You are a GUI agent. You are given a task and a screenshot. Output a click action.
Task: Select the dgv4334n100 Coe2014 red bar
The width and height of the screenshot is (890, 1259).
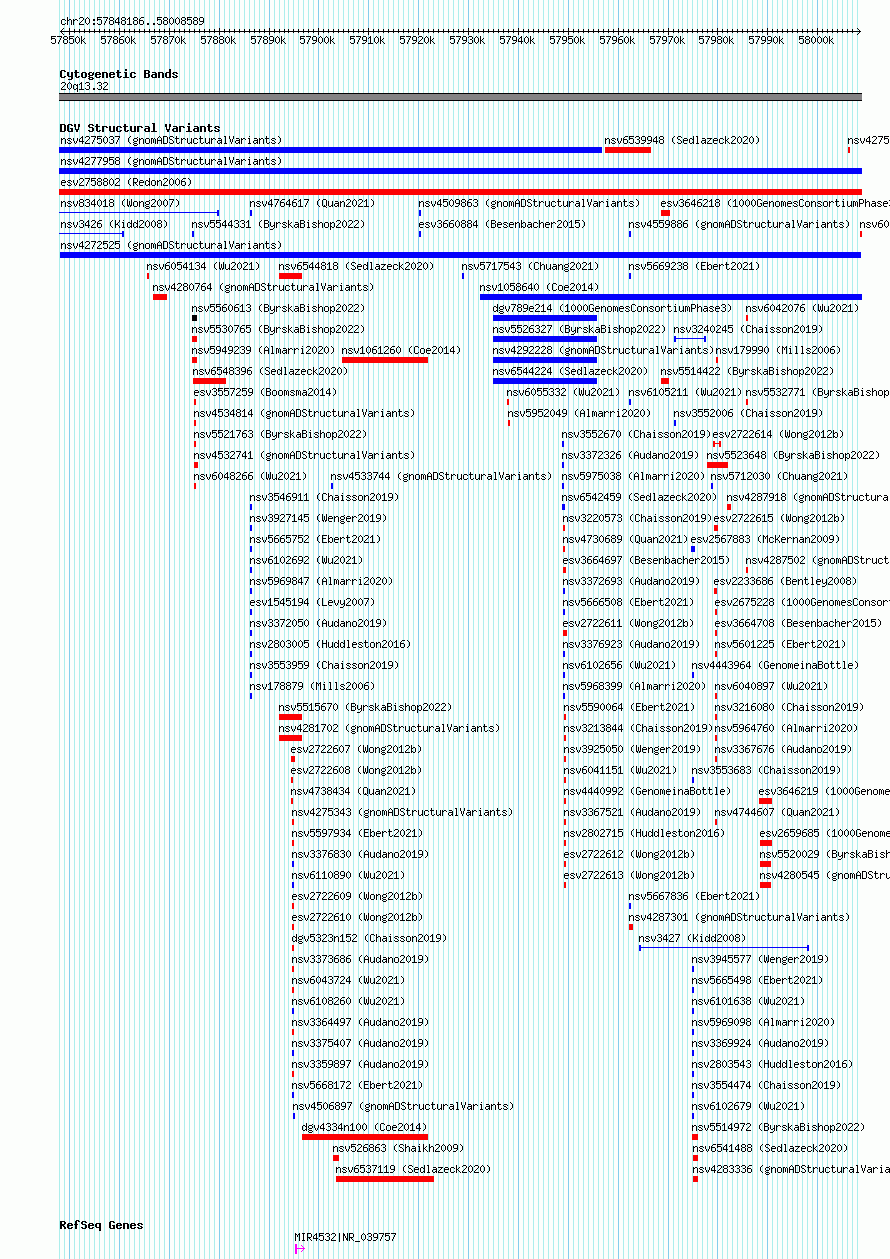click(x=365, y=1137)
